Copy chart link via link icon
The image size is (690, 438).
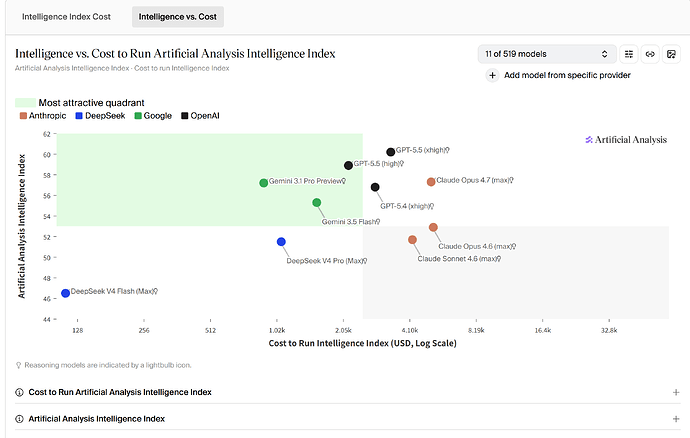650,54
